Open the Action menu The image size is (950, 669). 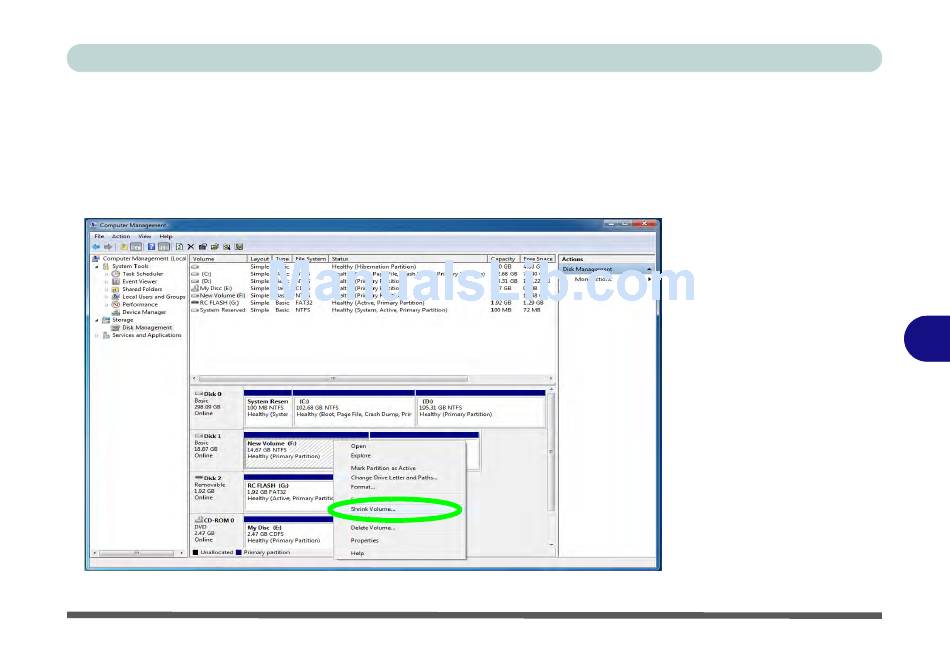pos(121,236)
